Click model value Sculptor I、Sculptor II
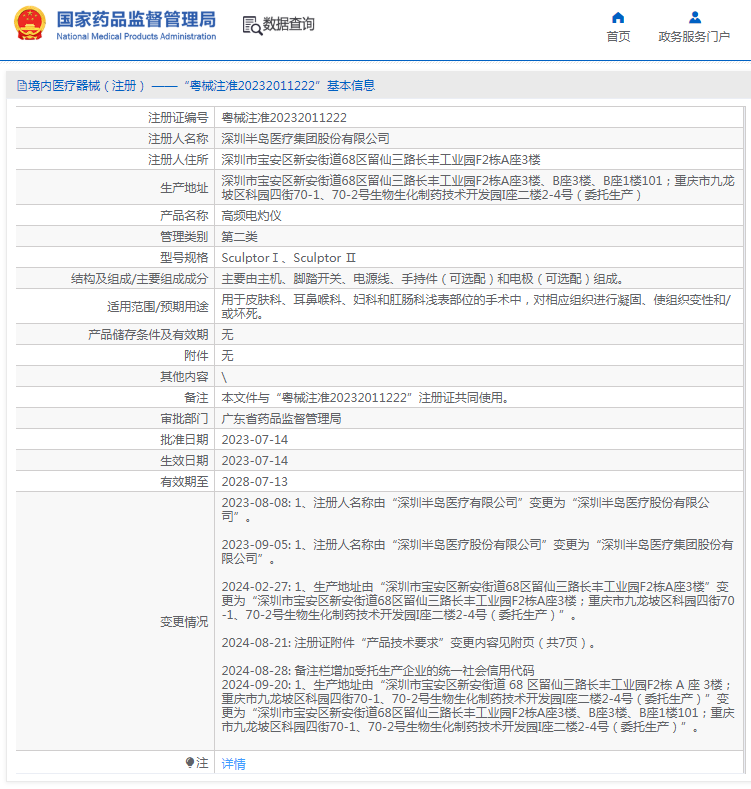The width and height of the screenshot is (751, 789). click(288, 258)
